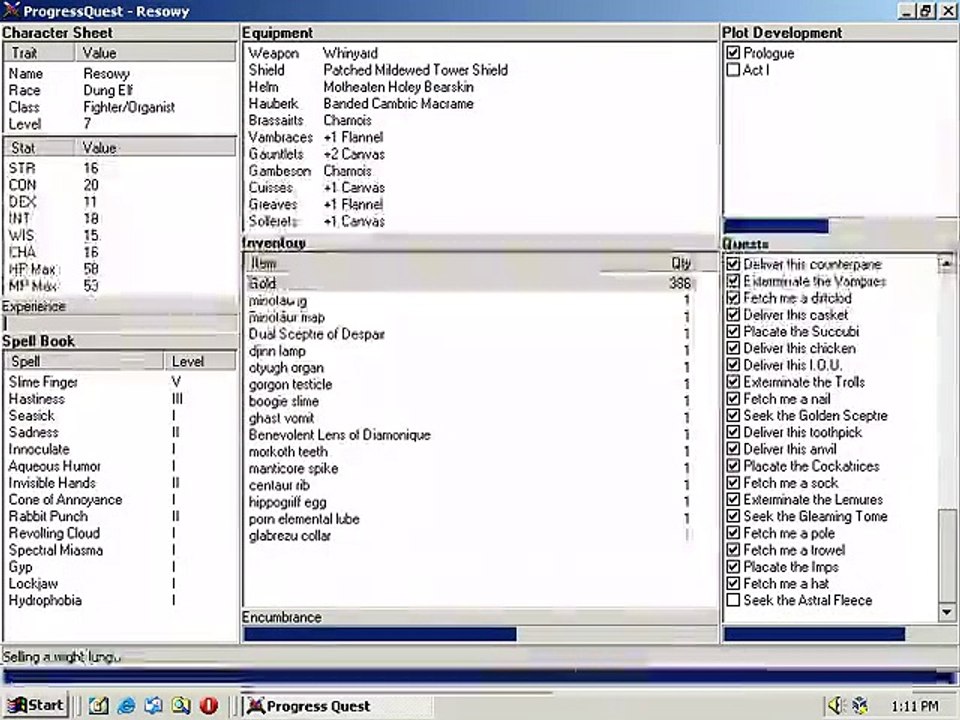Image resolution: width=960 pixels, height=720 pixels.
Task: Toggle Seek the Astral Fleece checkbox
Action: pyautogui.click(x=733, y=600)
